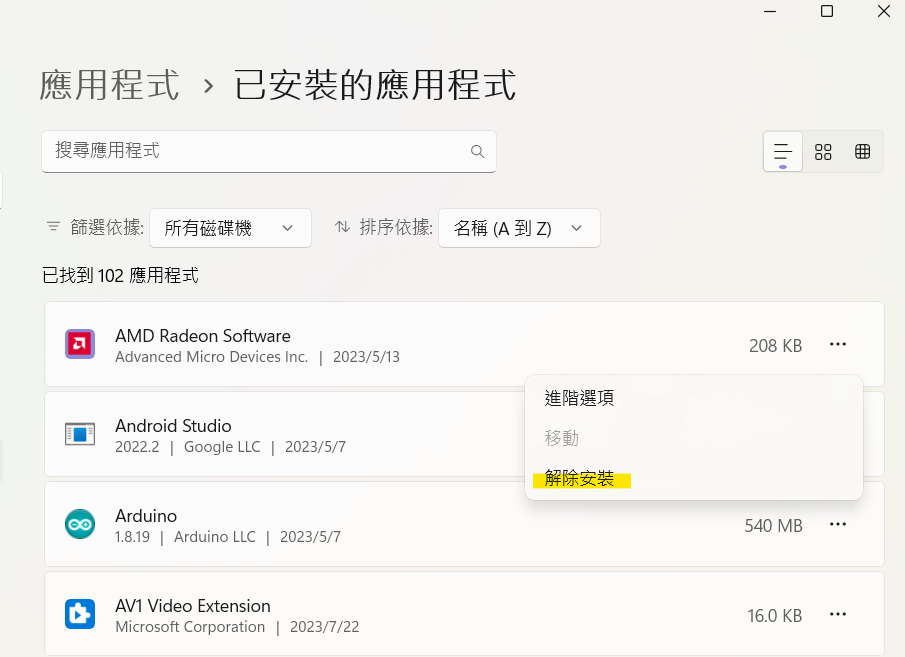Maximize the settings window
Screen dimensions: 905x657
click(827, 11)
